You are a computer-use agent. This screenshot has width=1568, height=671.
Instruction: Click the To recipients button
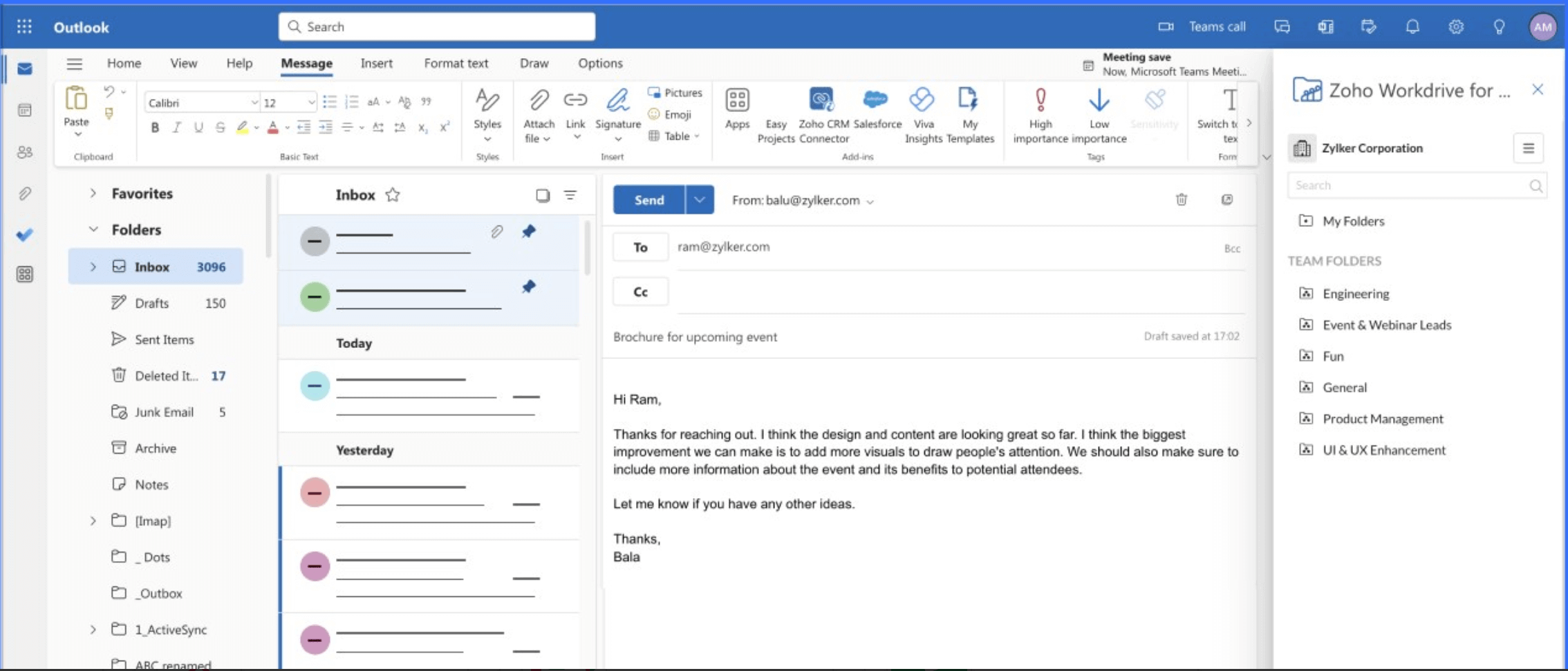640,247
